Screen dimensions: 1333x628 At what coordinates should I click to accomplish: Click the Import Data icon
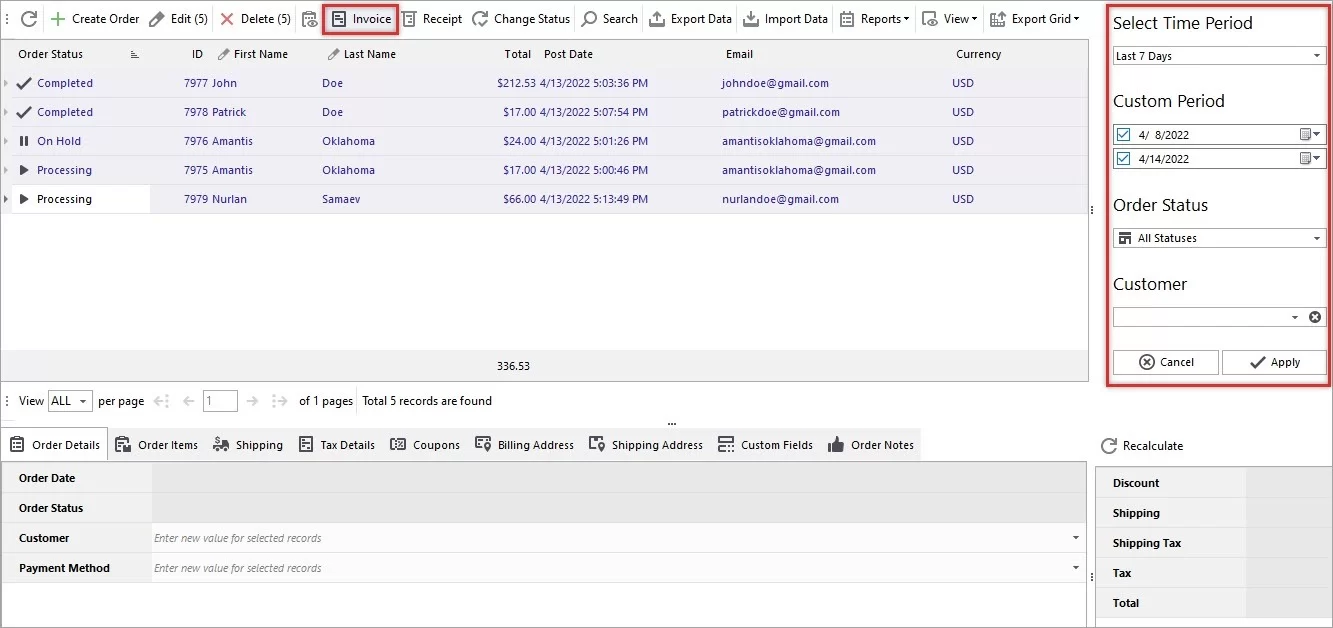point(785,18)
